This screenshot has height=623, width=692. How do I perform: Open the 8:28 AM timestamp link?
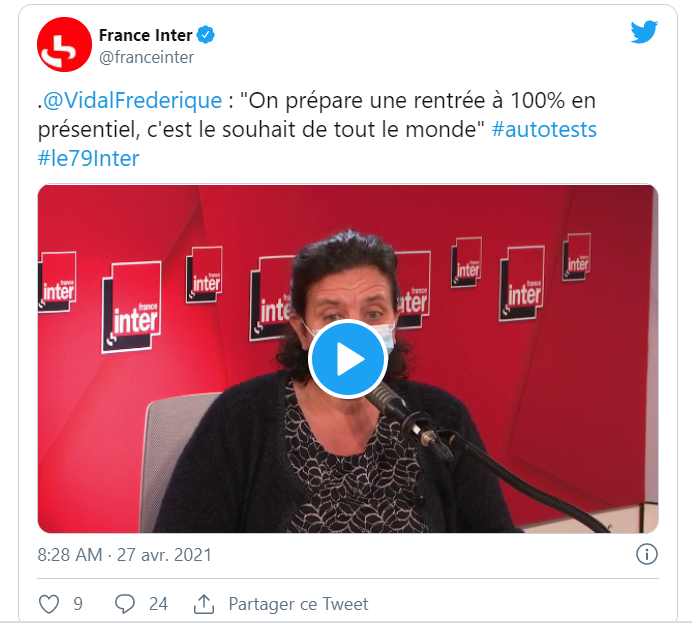[x=70, y=555]
